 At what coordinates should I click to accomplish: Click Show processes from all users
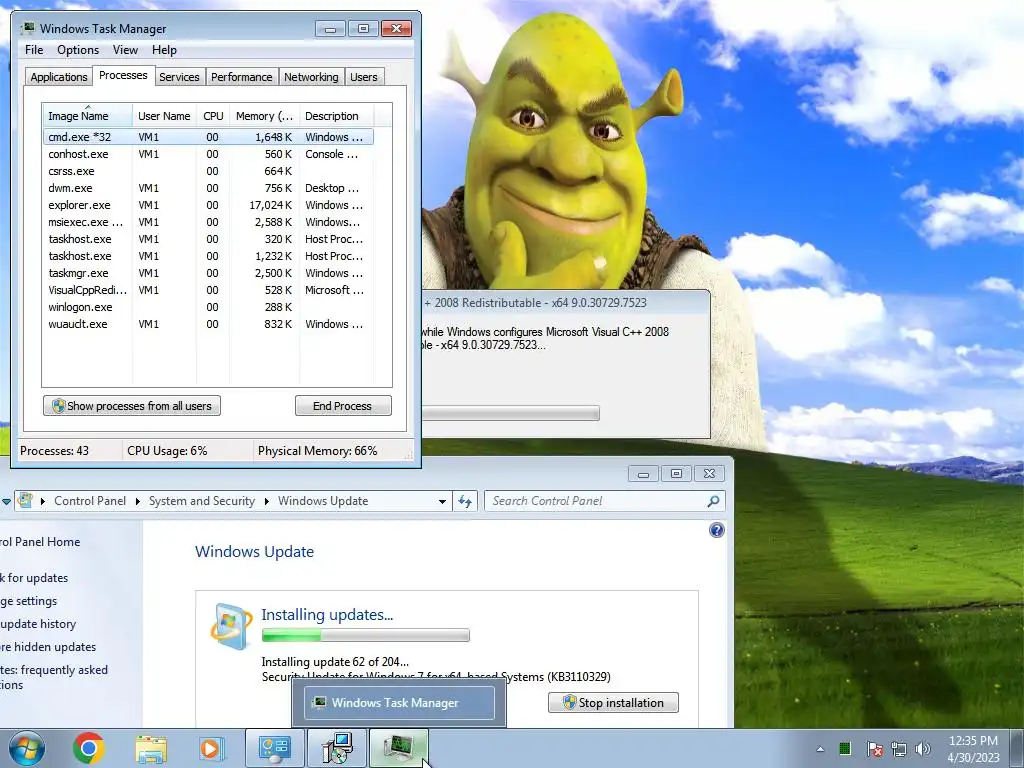coord(132,406)
